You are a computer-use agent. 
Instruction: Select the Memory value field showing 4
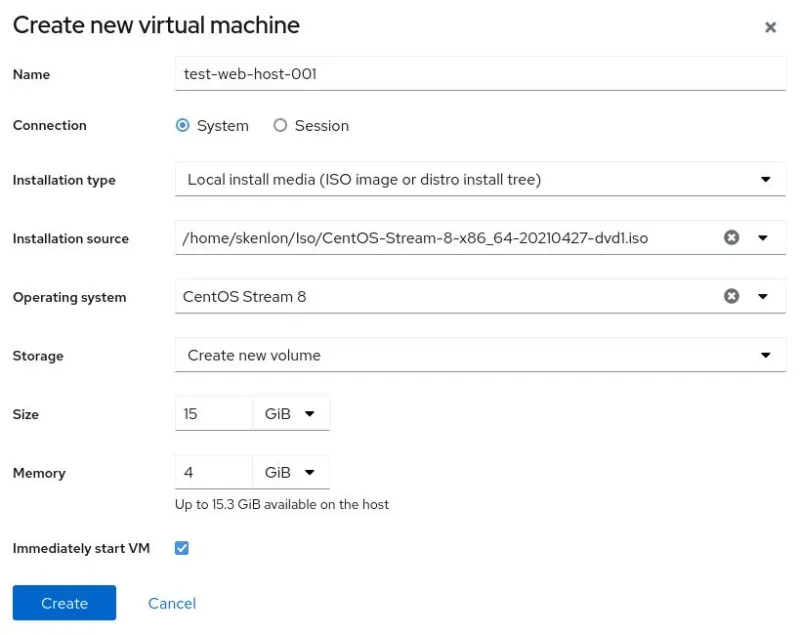[x=213, y=472]
